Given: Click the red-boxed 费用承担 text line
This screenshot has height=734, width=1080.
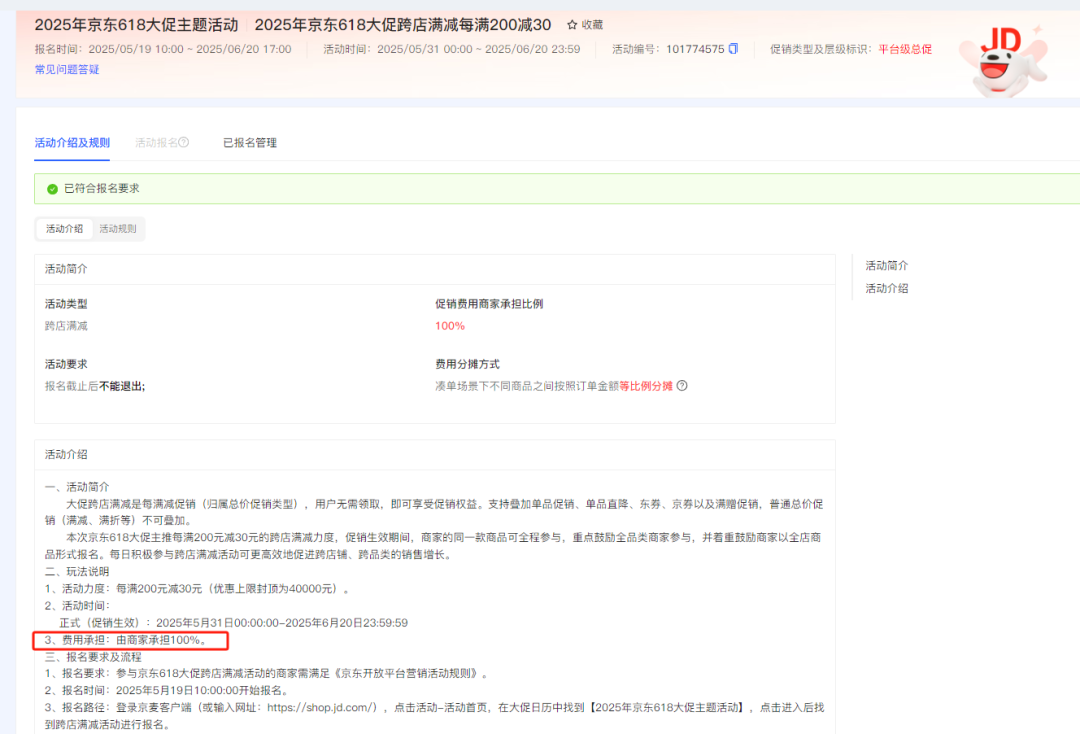Looking at the screenshot, I should click(130, 641).
